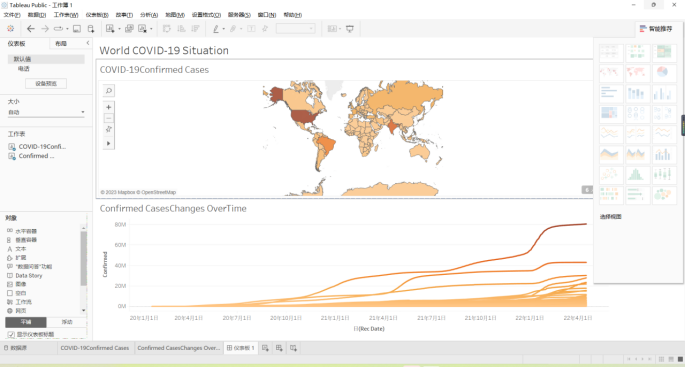Add a new data source via cylinder icon

pos(91,29)
